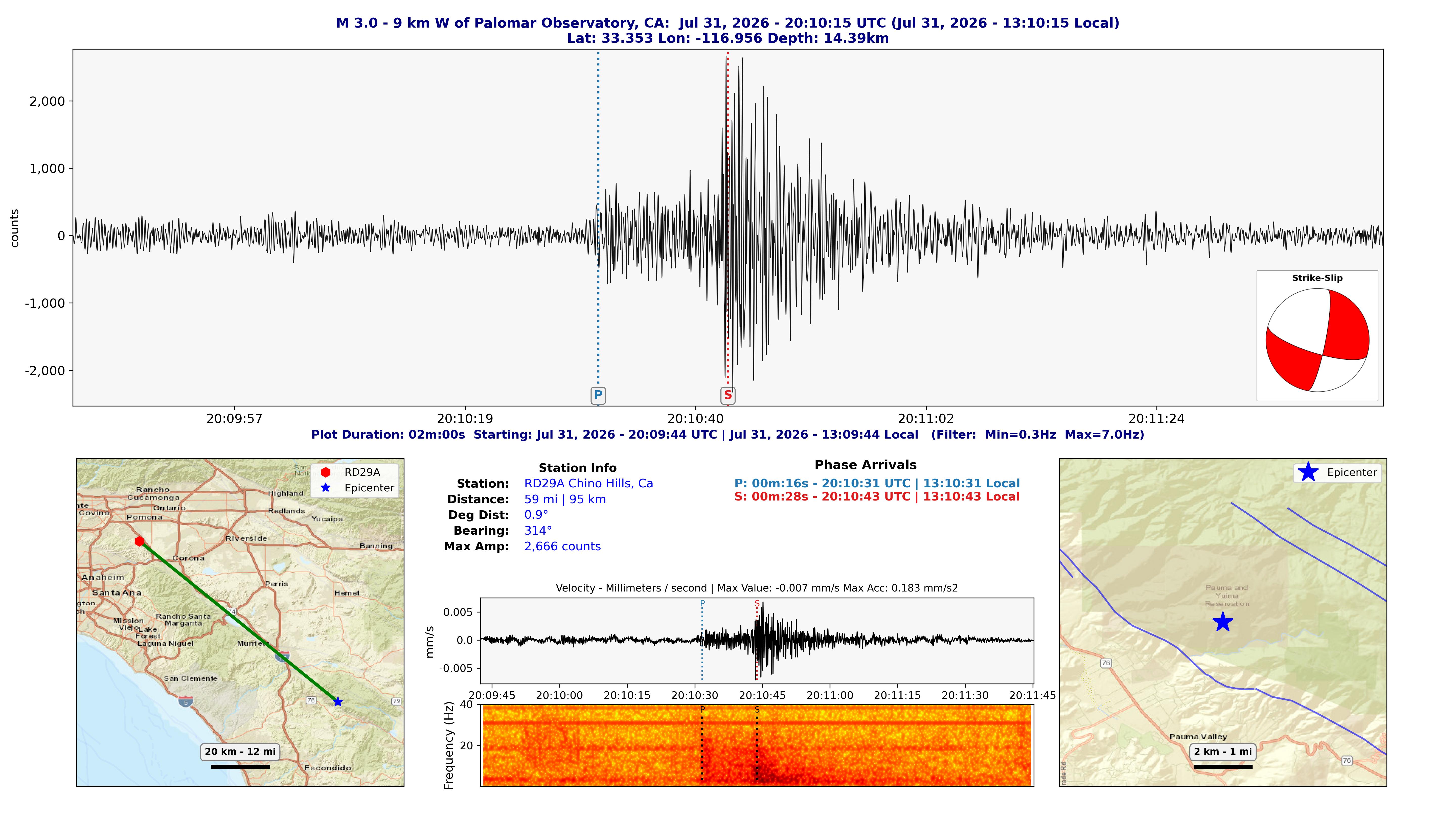
Task: Click the green path line between station and epicenter
Action: click(239, 622)
